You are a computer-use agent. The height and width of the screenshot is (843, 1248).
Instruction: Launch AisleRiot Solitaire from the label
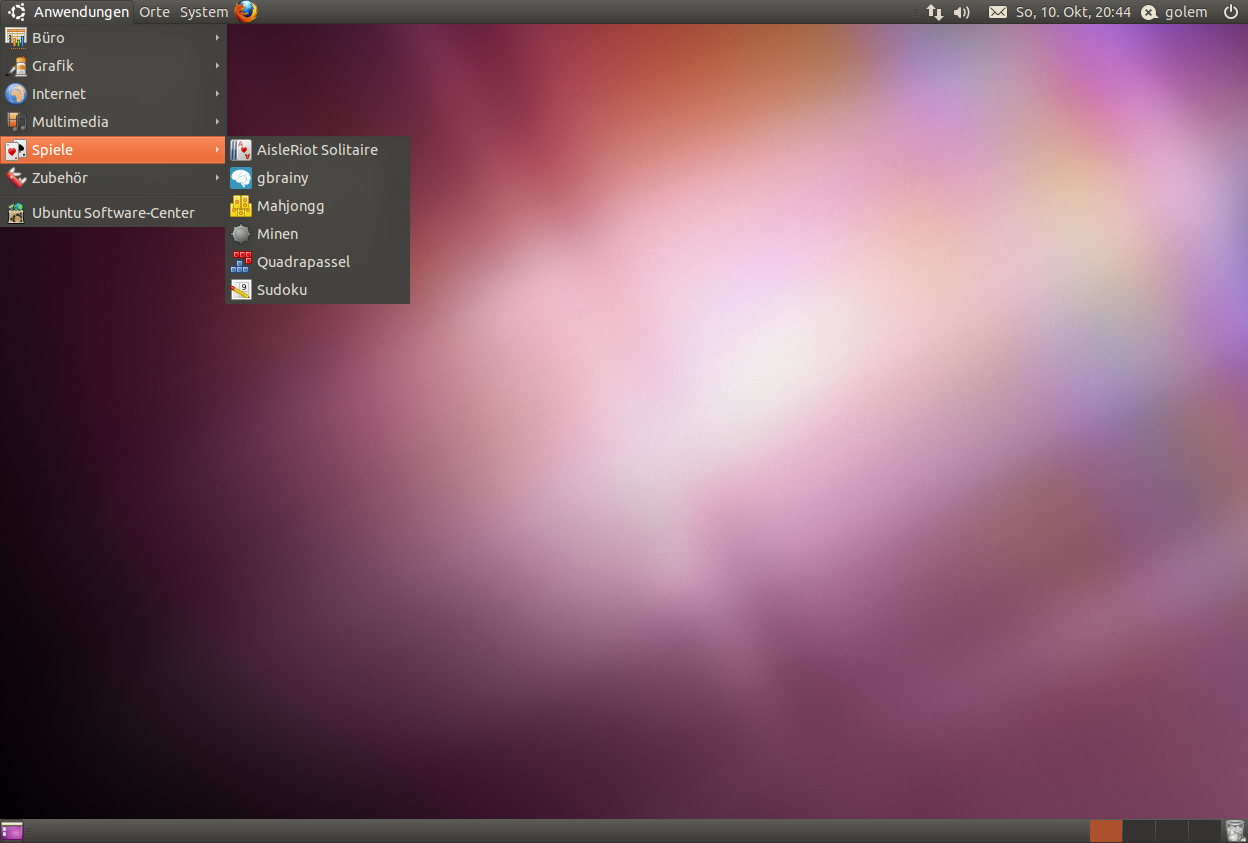point(317,150)
